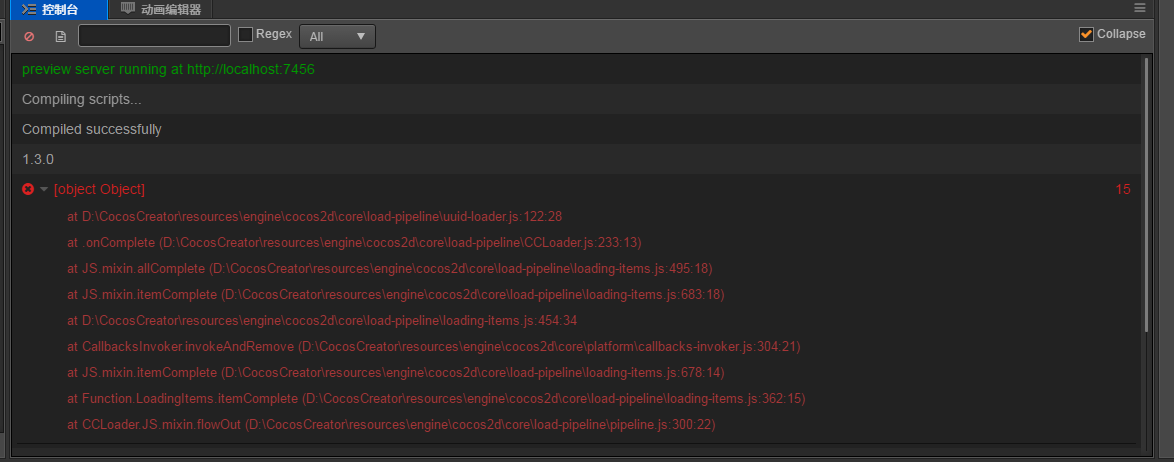Switch to the 动画编辑器 tab
This screenshot has width=1174, height=462.
170,9
